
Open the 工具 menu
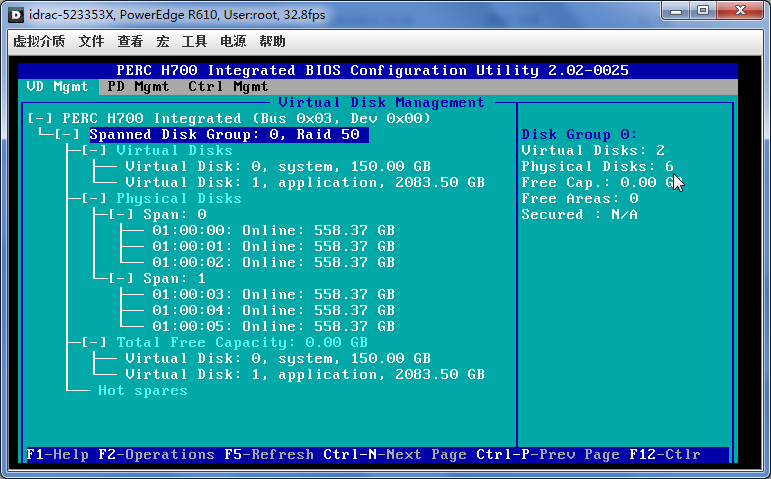[194, 41]
